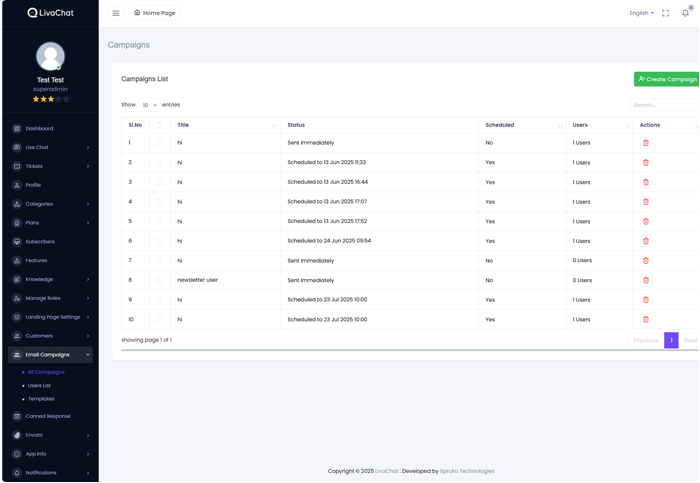Toggle the select-all checkbox in header
700x483 pixels.
[159, 125]
